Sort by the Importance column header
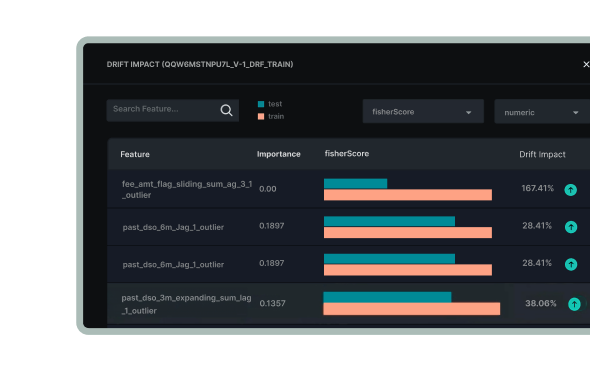The width and height of the screenshot is (590, 370). click(x=278, y=154)
